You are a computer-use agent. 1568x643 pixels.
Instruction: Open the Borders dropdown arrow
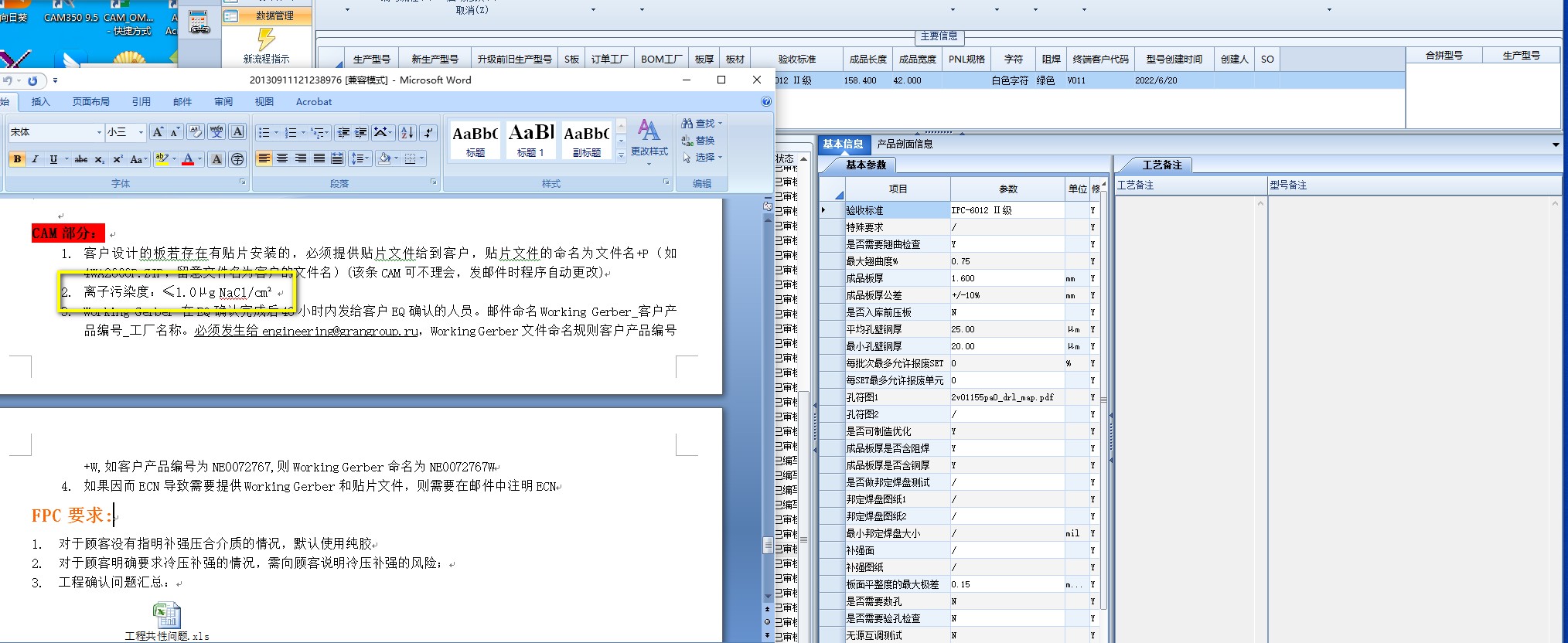pos(422,158)
